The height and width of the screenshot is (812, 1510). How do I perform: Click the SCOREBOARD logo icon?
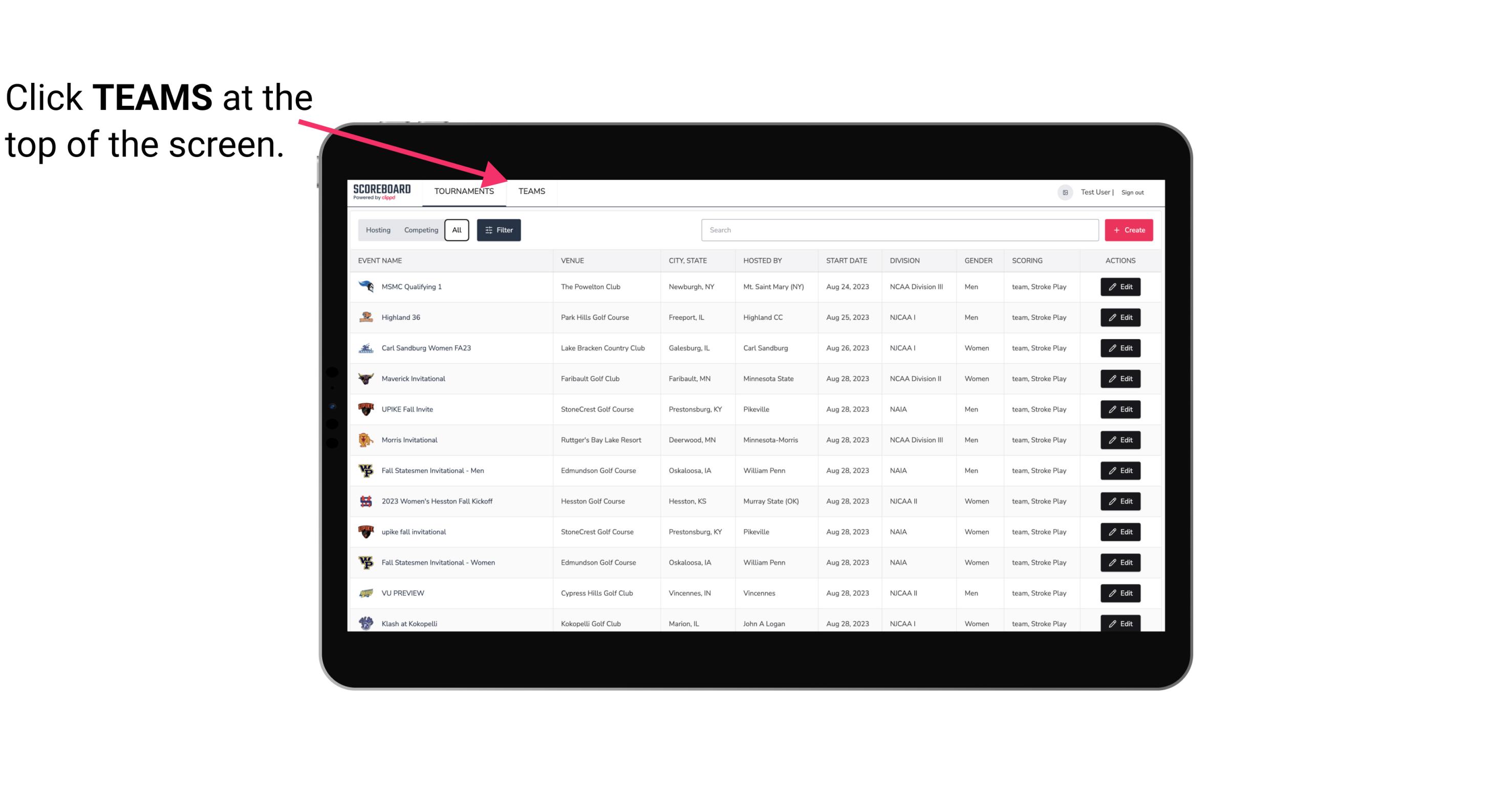[x=380, y=192]
